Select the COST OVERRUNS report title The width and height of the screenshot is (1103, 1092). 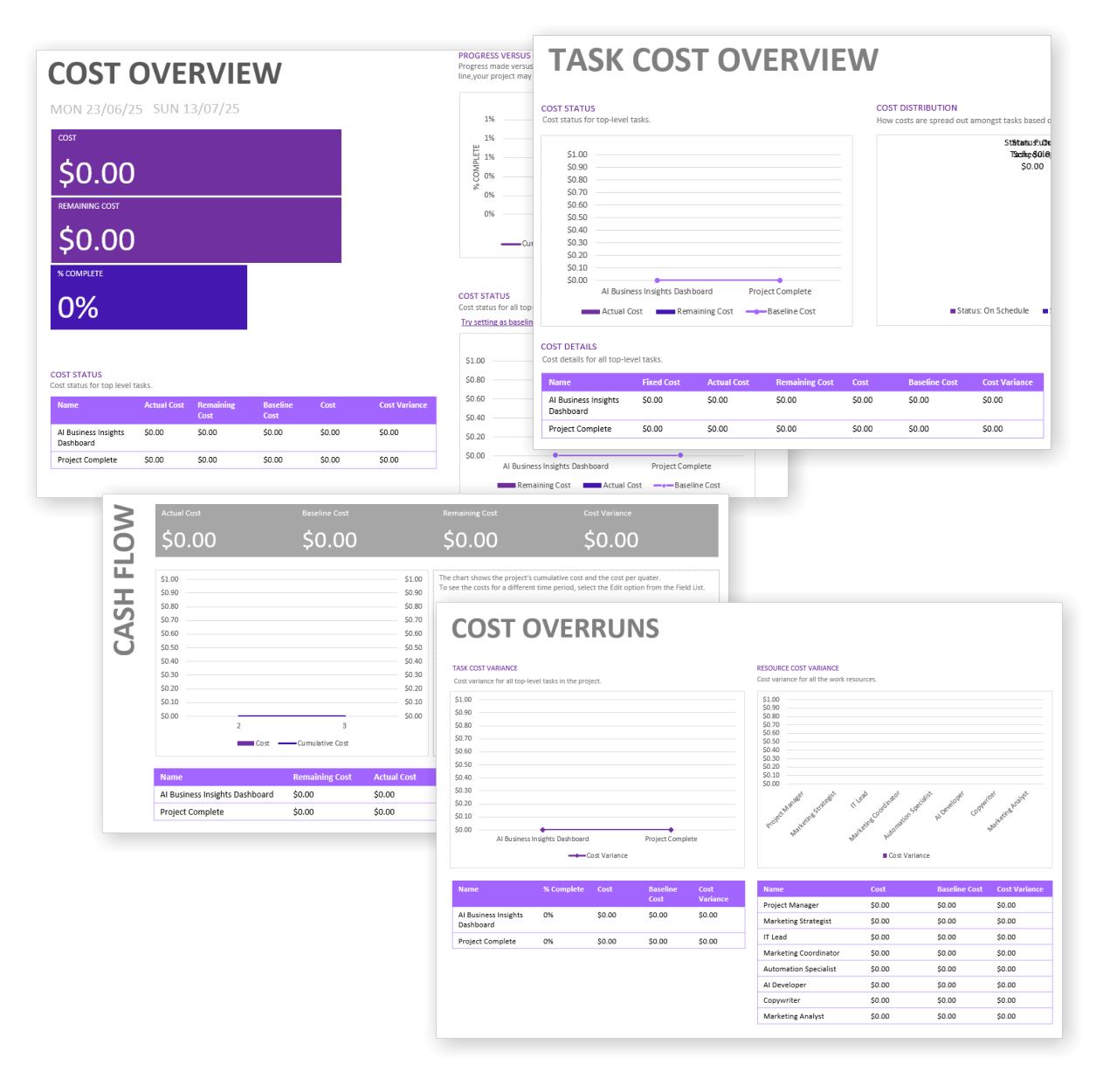click(x=555, y=628)
